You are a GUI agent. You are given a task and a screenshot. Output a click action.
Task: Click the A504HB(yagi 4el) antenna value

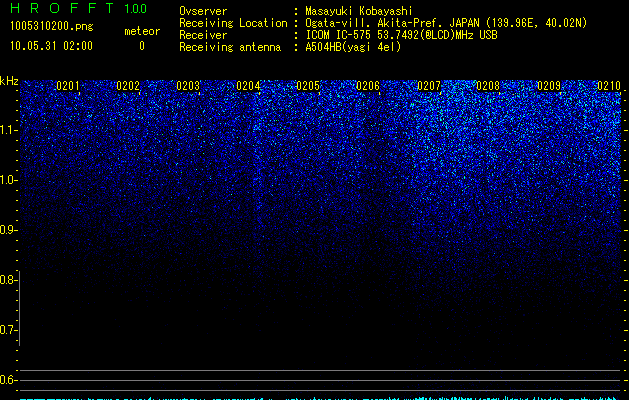pos(353,47)
